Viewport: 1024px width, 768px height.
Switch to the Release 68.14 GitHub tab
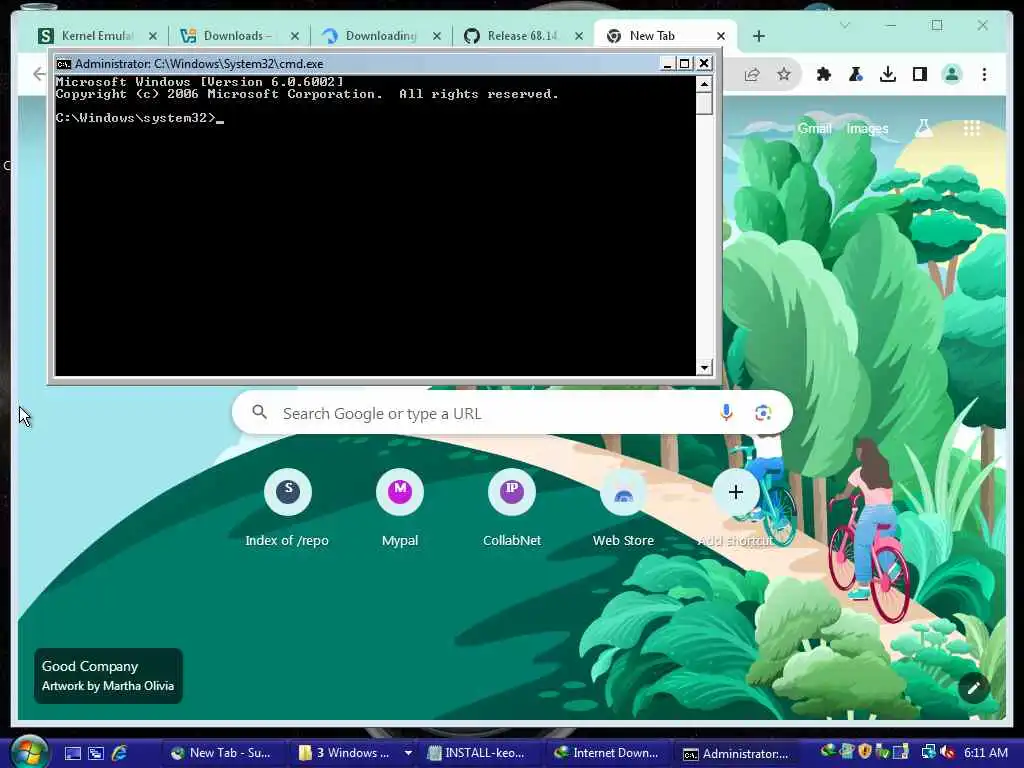click(523, 36)
